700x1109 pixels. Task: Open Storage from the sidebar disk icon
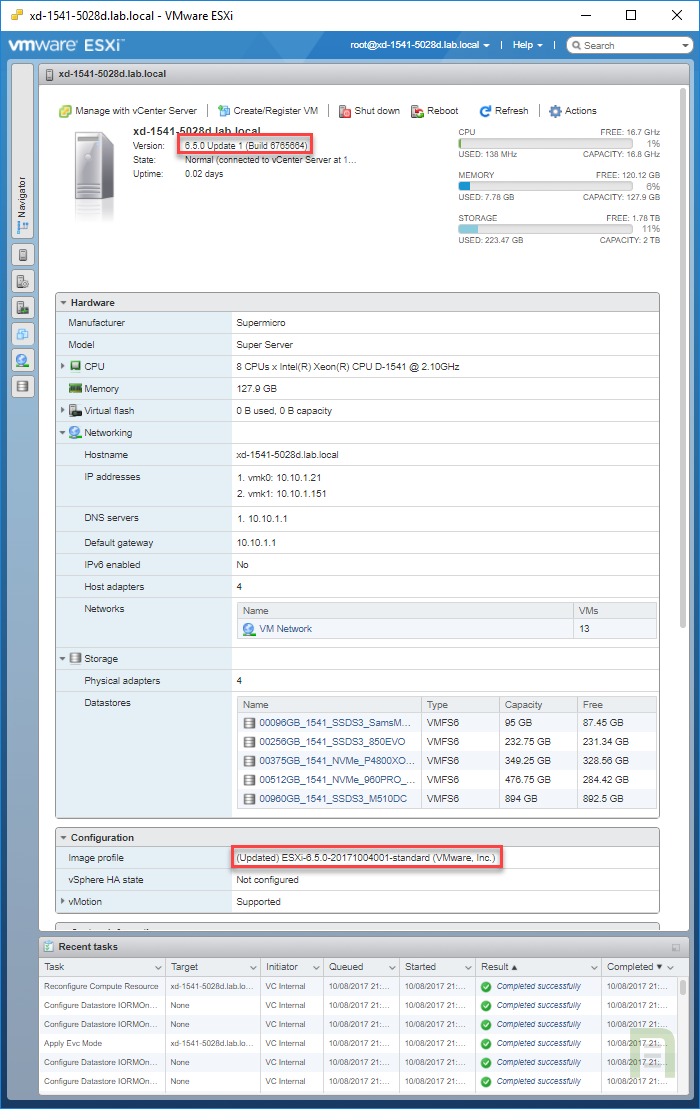[x=23, y=385]
